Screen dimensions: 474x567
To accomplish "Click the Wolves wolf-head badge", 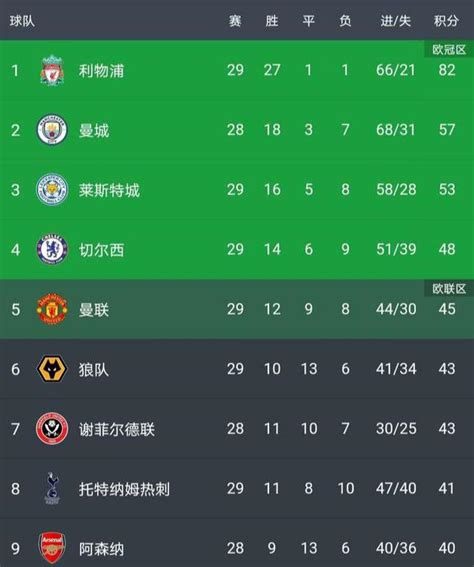I will pyautogui.click(x=52, y=369).
